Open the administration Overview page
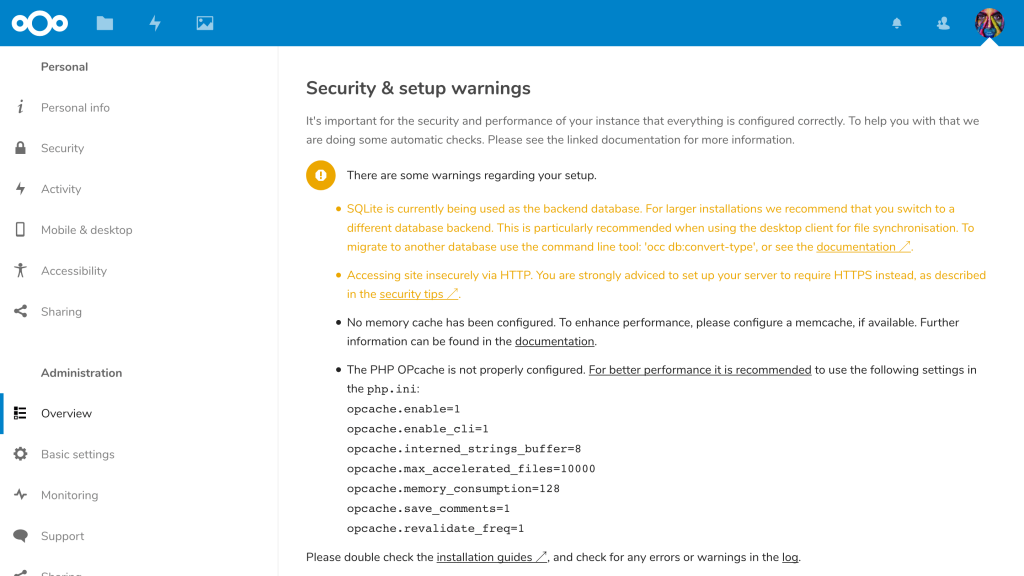Screen dimensions: 1024x576 pos(66,413)
